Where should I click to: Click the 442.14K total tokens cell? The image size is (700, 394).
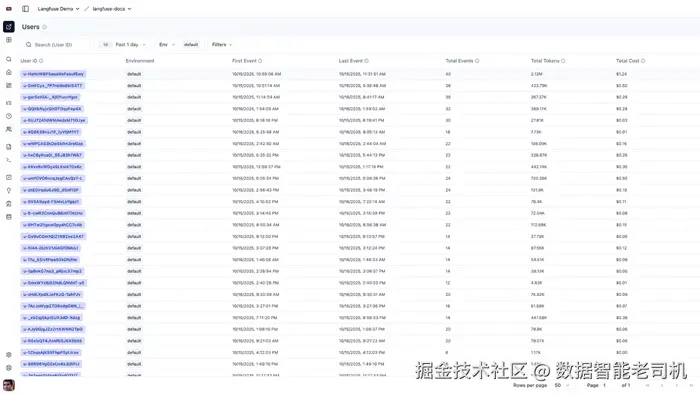(539, 167)
